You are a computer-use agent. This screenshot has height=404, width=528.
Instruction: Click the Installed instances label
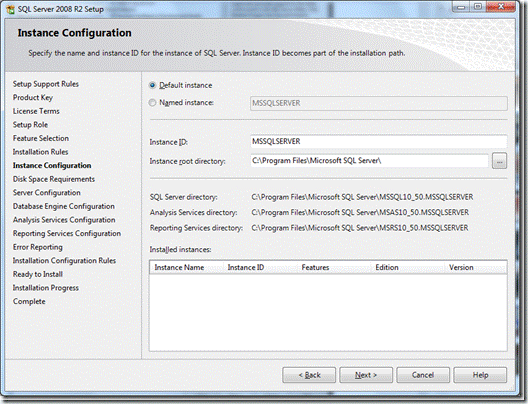click(180, 249)
